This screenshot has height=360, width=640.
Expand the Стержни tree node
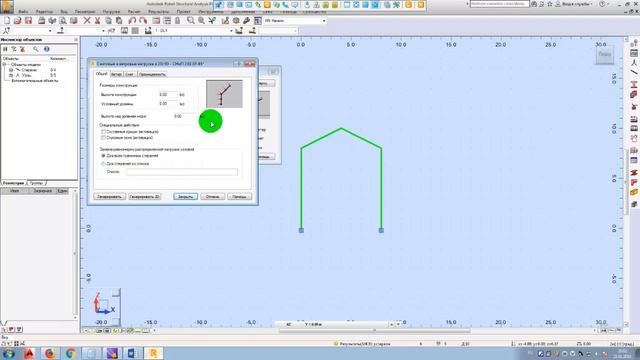point(11,70)
